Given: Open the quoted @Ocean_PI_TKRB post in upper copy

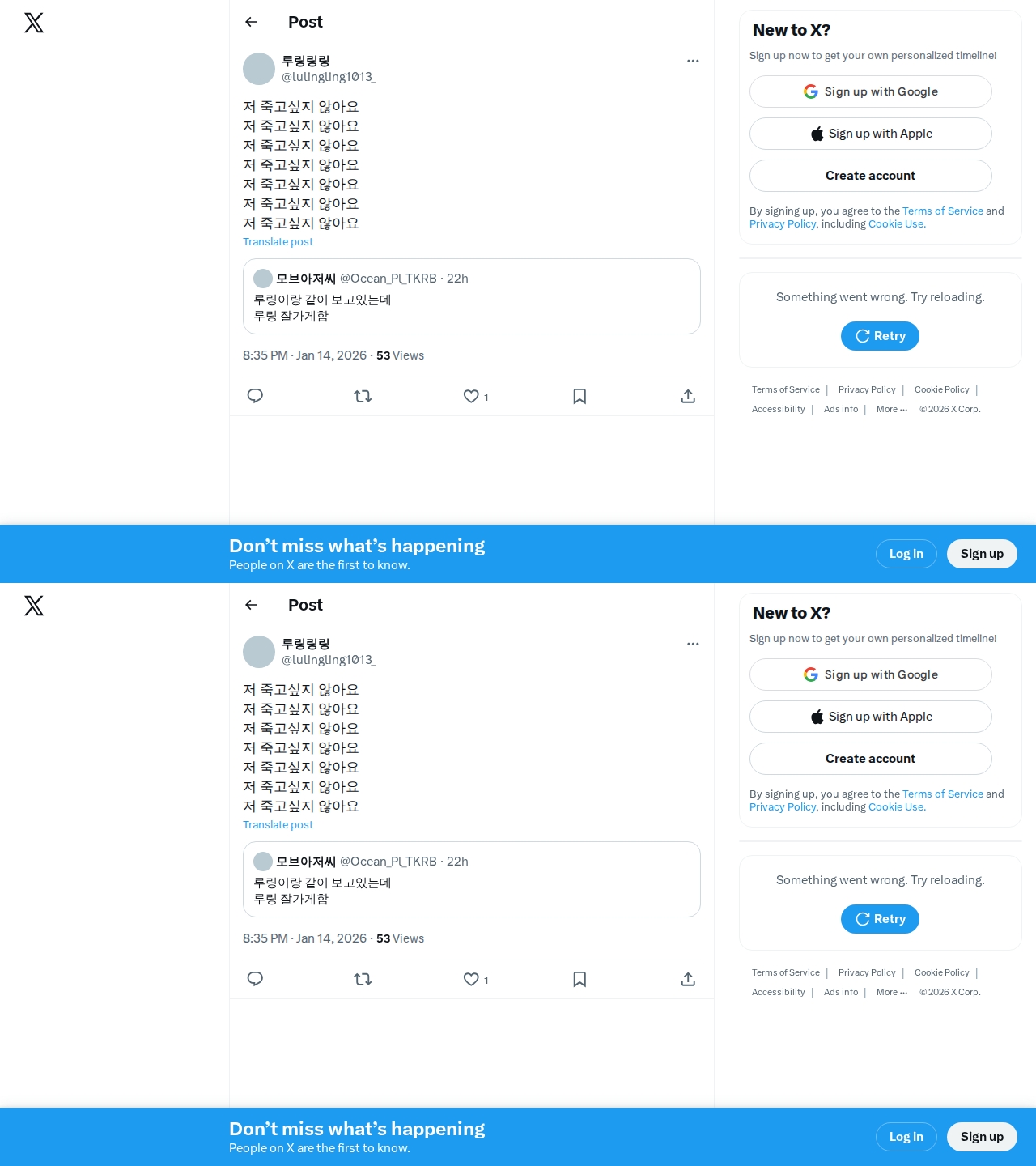Looking at the screenshot, I should coord(472,296).
